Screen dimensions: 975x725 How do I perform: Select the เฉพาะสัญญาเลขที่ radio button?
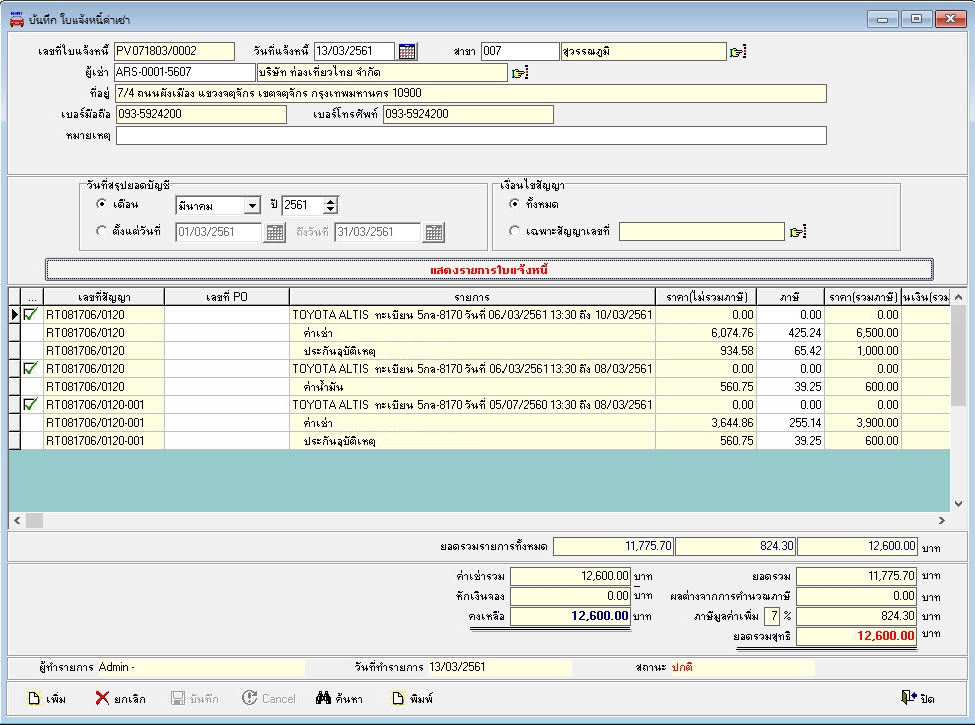click(x=514, y=231)
